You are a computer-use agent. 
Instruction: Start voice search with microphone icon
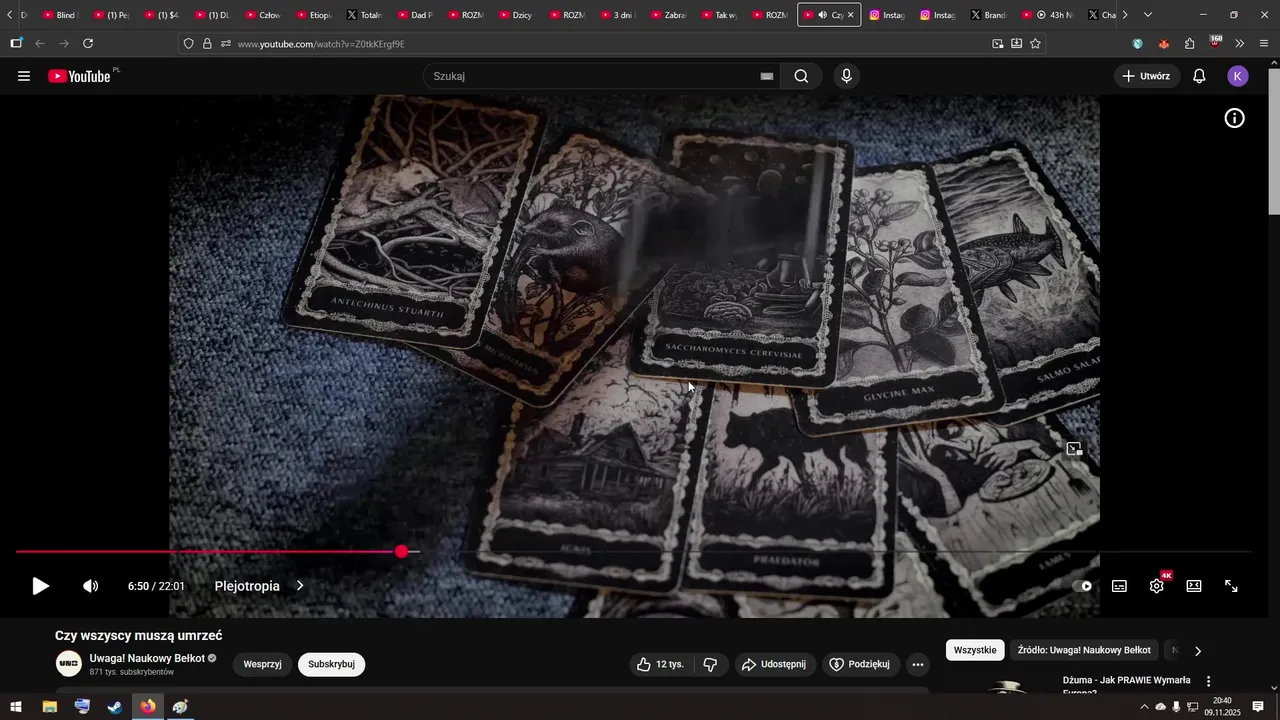tap(847, 76)
